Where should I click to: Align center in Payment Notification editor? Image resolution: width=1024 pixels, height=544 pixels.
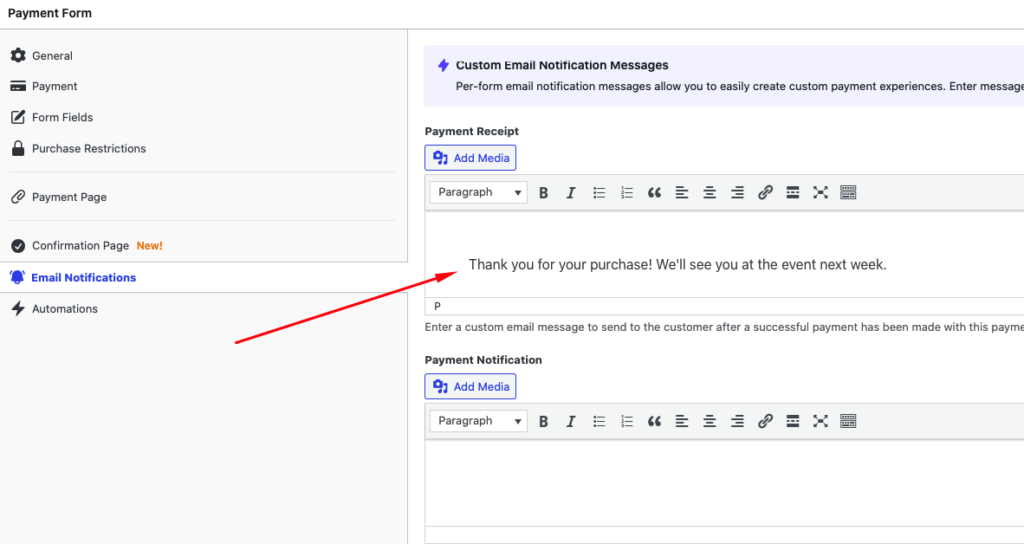710,421
